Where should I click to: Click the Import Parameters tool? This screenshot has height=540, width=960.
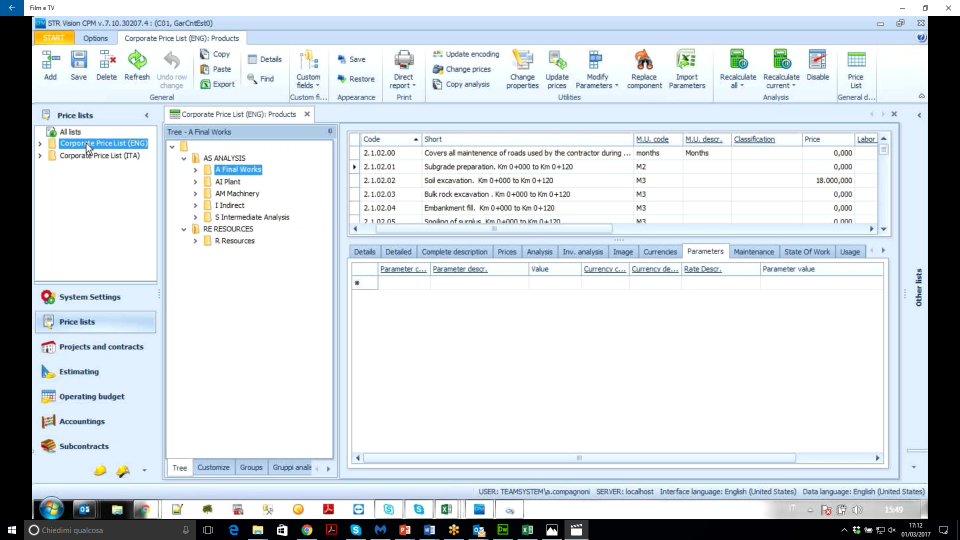[x=687, y=70]
